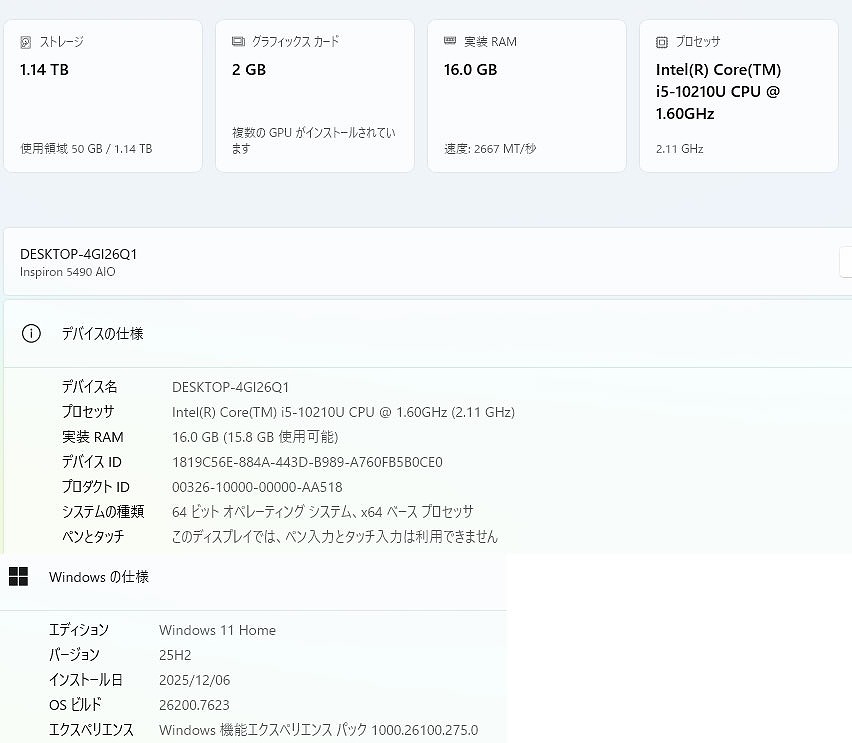This screenshot has height=743, width=852.
Task: Click the 速度 2667 MT/秒 RAM speed text
Action: [490, 149]
